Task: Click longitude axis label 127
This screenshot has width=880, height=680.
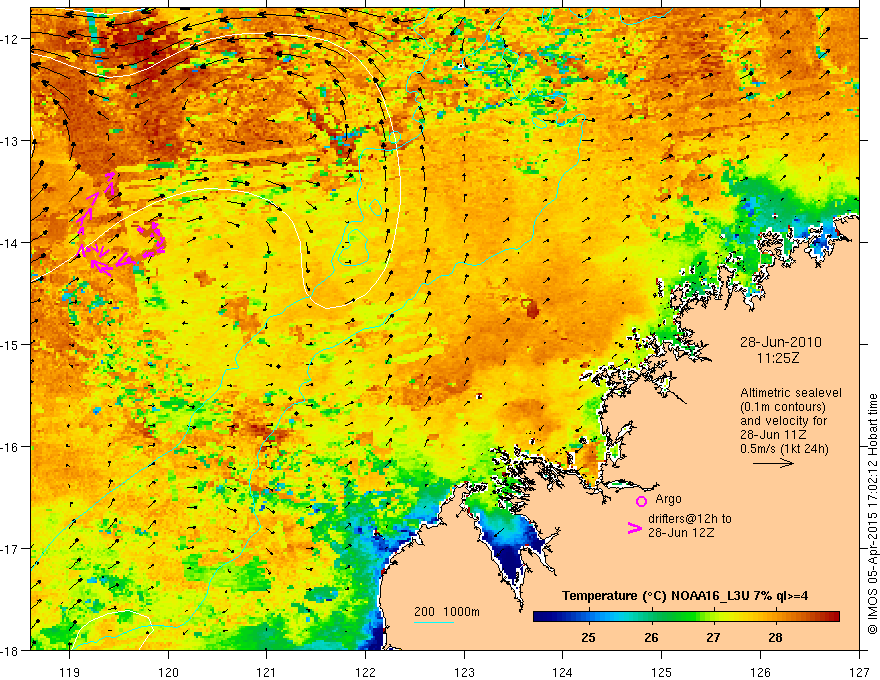Action: click(x=859, y=672)
